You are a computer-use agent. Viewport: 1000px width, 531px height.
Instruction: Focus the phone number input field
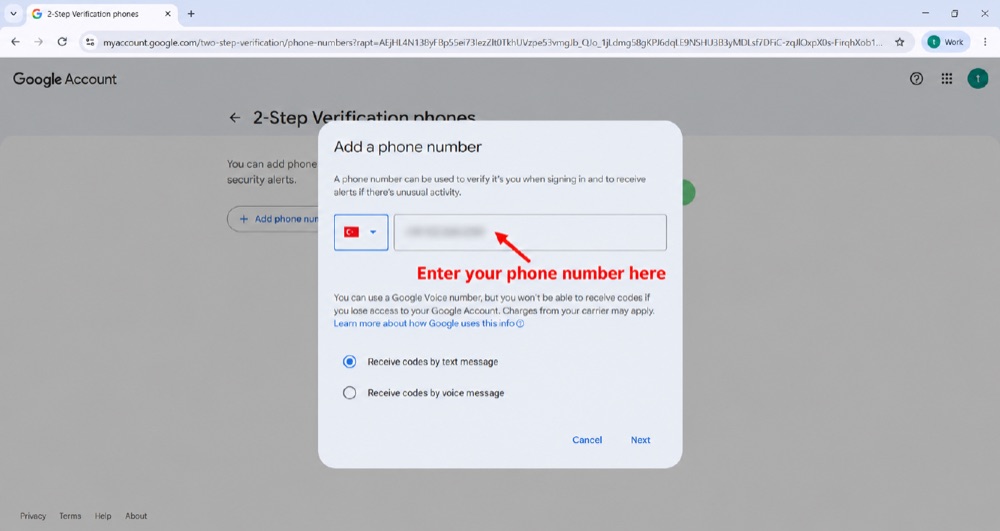click(530, 232)
